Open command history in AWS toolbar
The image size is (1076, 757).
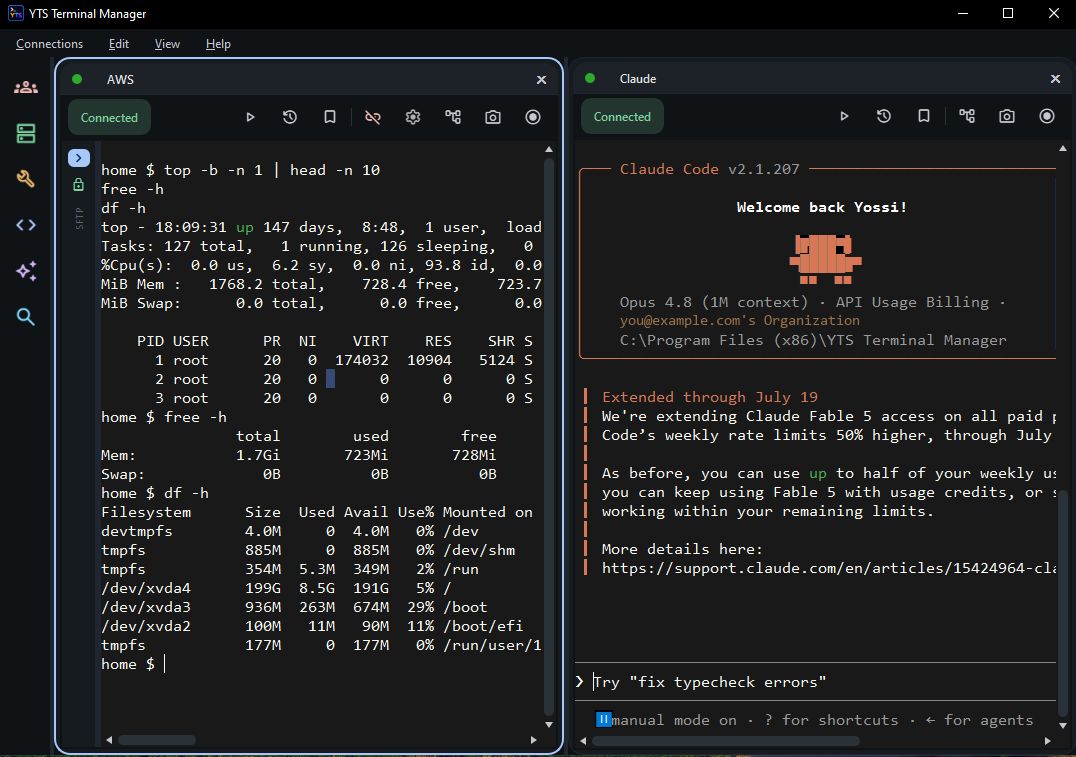tap(290, 117)
